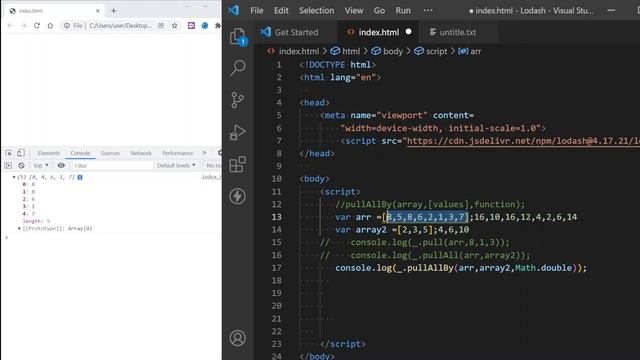Show more DevTools tabs with the chevron
Image resolution: width=640 pixels, height=360 pixels.
tap(204, 153)
